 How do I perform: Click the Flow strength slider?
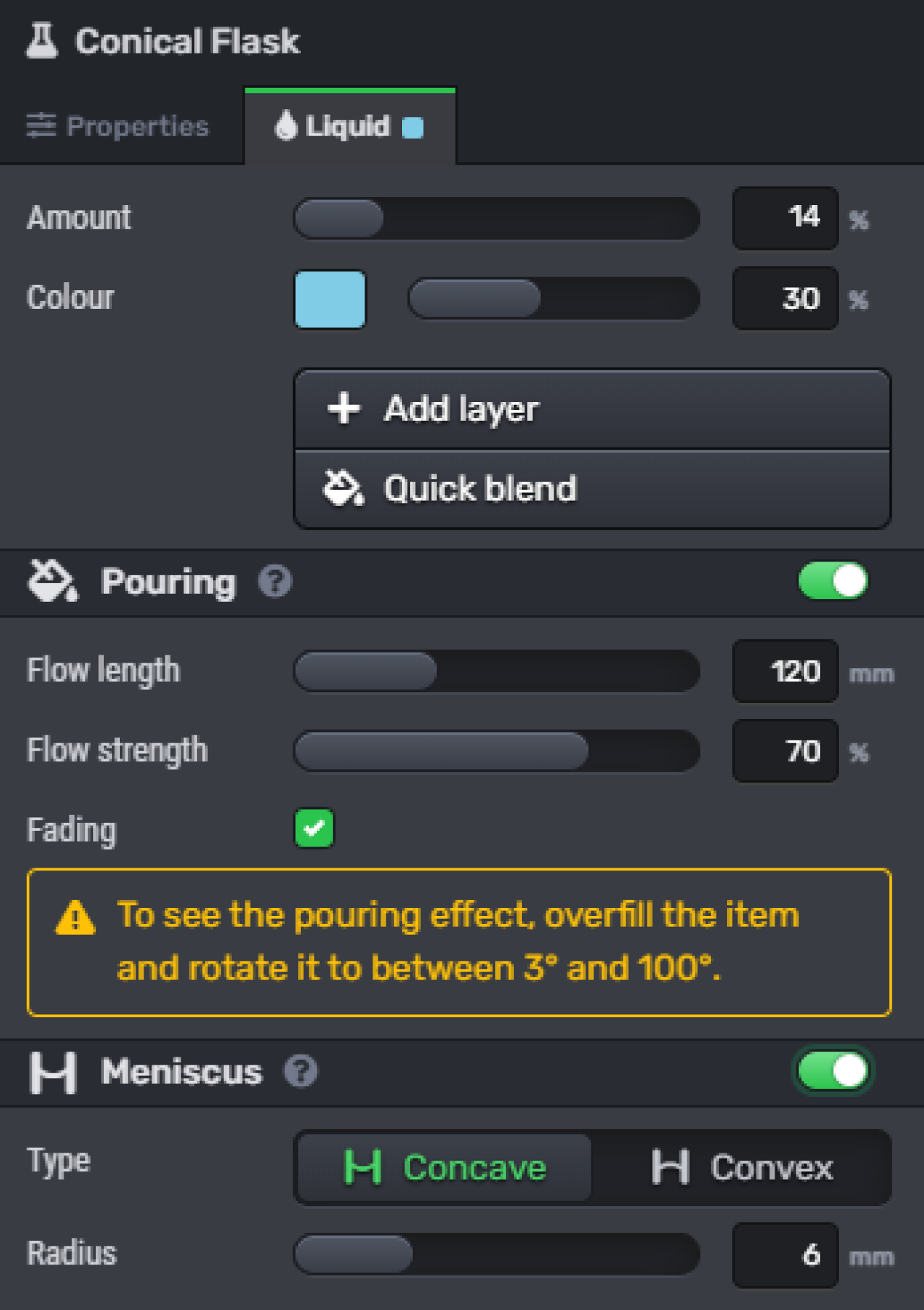(x=497, y=751)
